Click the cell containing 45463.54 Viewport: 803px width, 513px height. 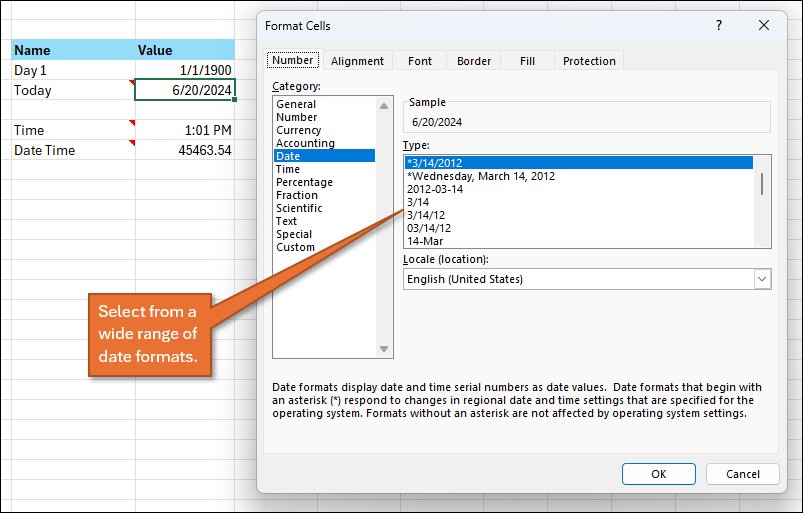pyautogui.click(x=185, y=150)
